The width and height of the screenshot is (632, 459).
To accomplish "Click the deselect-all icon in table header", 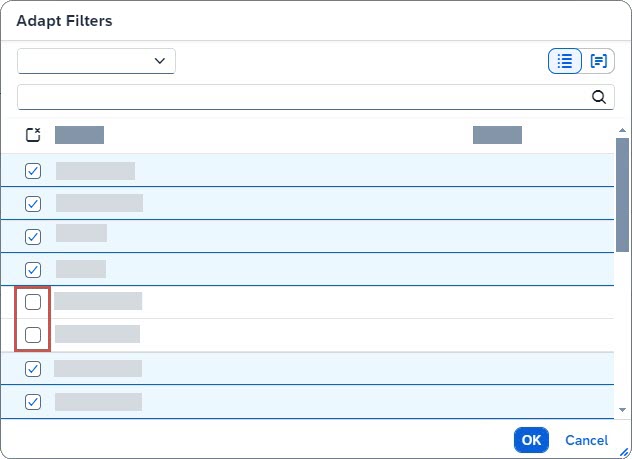I will pyautogui.click(x=33, y=135).
